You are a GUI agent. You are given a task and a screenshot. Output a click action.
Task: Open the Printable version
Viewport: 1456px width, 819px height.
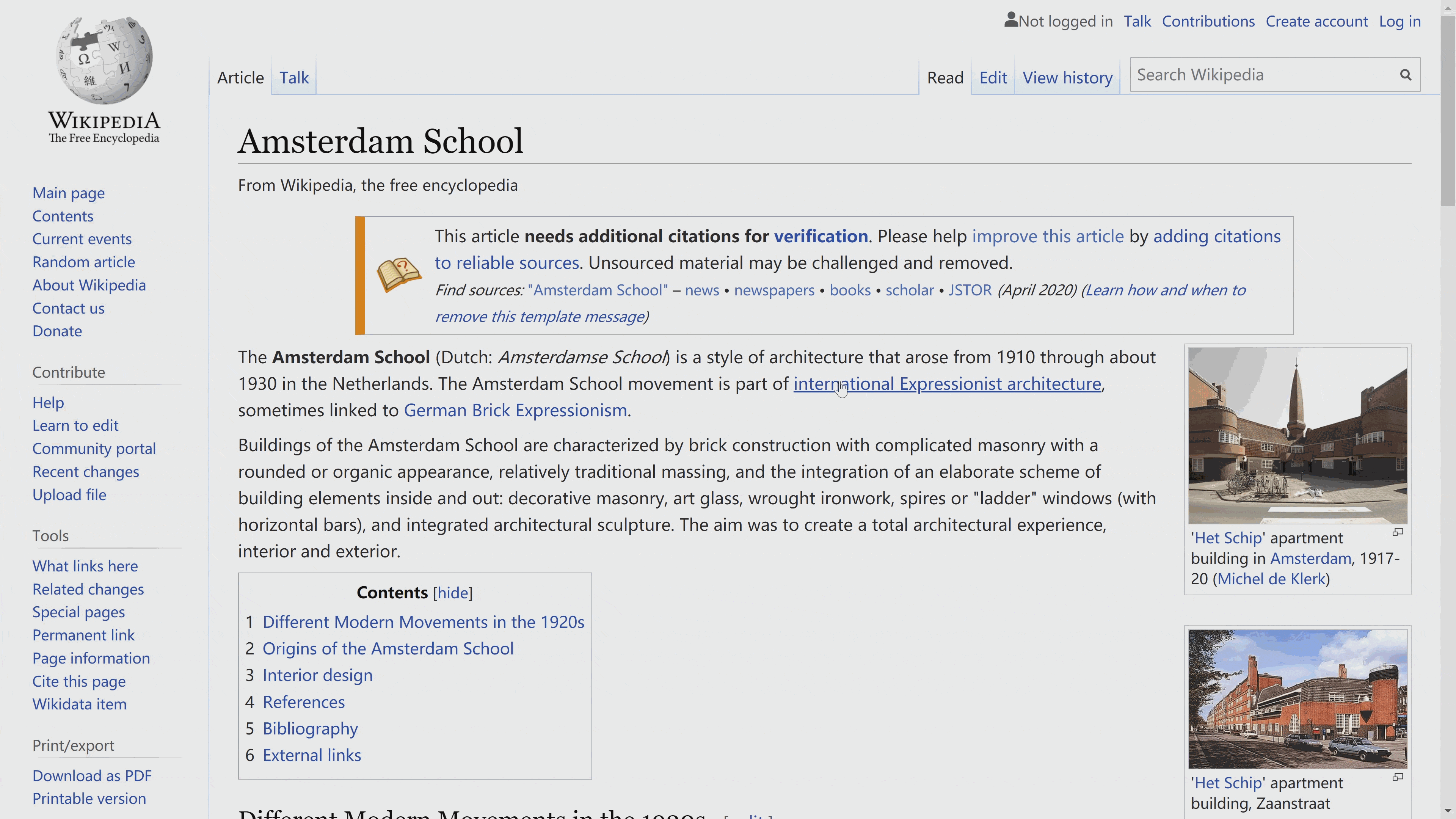click(89, 799)
